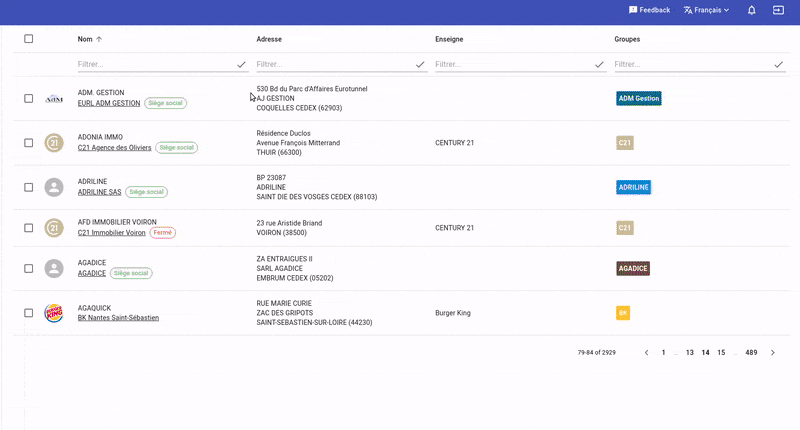Go to previous page arrow
Viewport: 800px width, 430px height.
(x=646, y=353)
